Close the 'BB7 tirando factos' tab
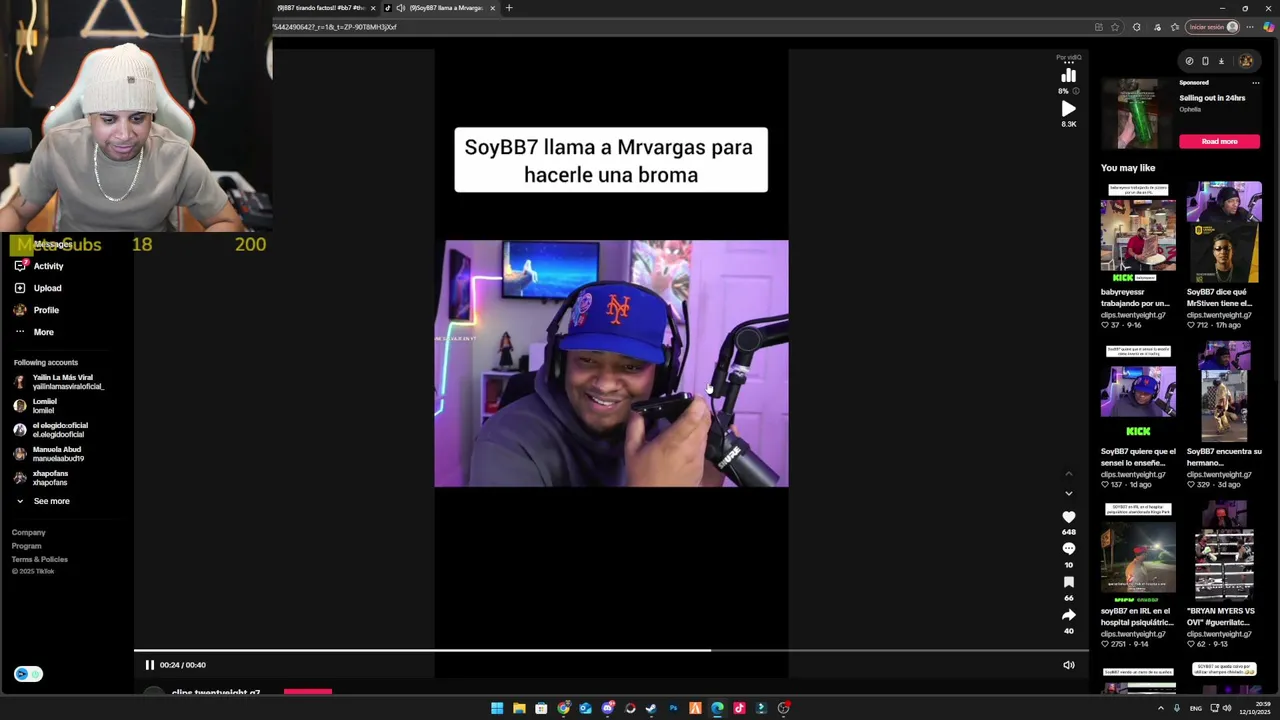 pos(373,8)
